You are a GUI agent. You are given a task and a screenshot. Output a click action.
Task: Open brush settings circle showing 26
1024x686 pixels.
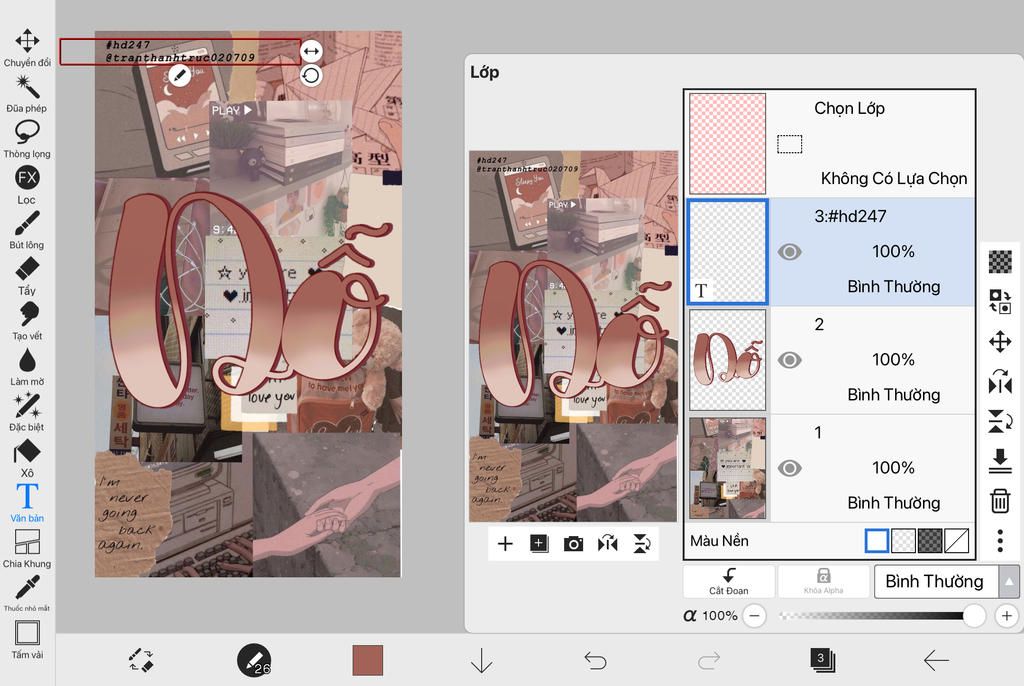[x=253, y=660]
